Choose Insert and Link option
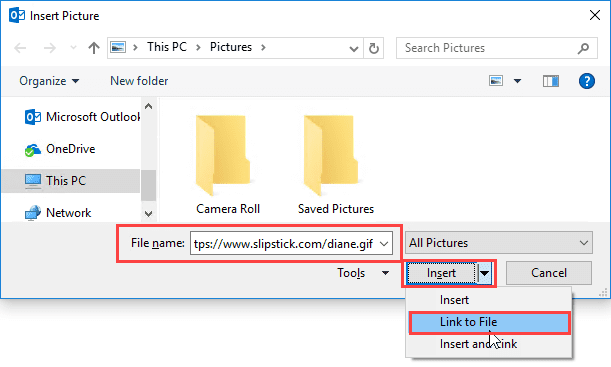This screenshot has width=611, height=367. (x=478, y=344)
